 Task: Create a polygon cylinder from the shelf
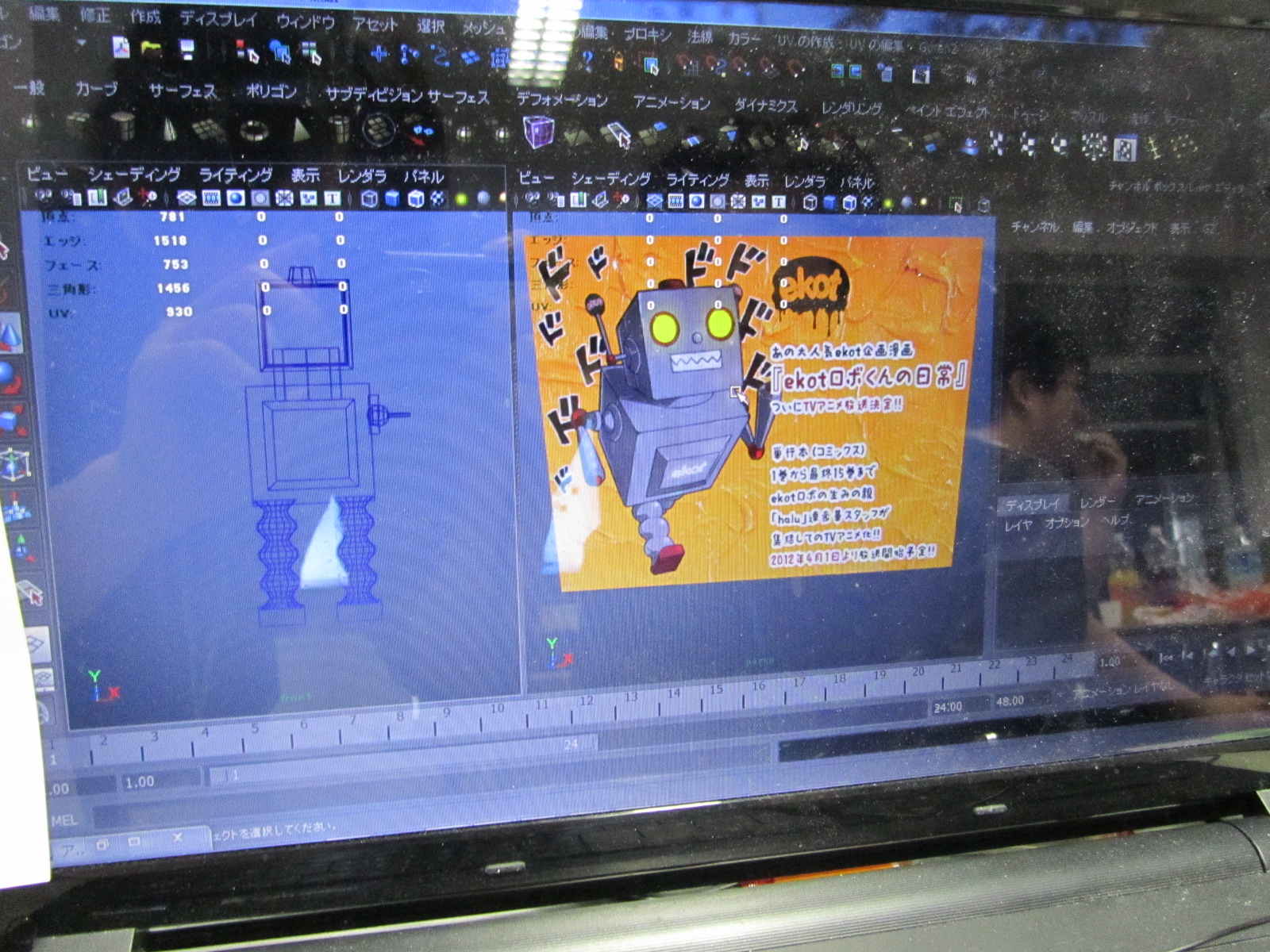[x=122, y=125]
